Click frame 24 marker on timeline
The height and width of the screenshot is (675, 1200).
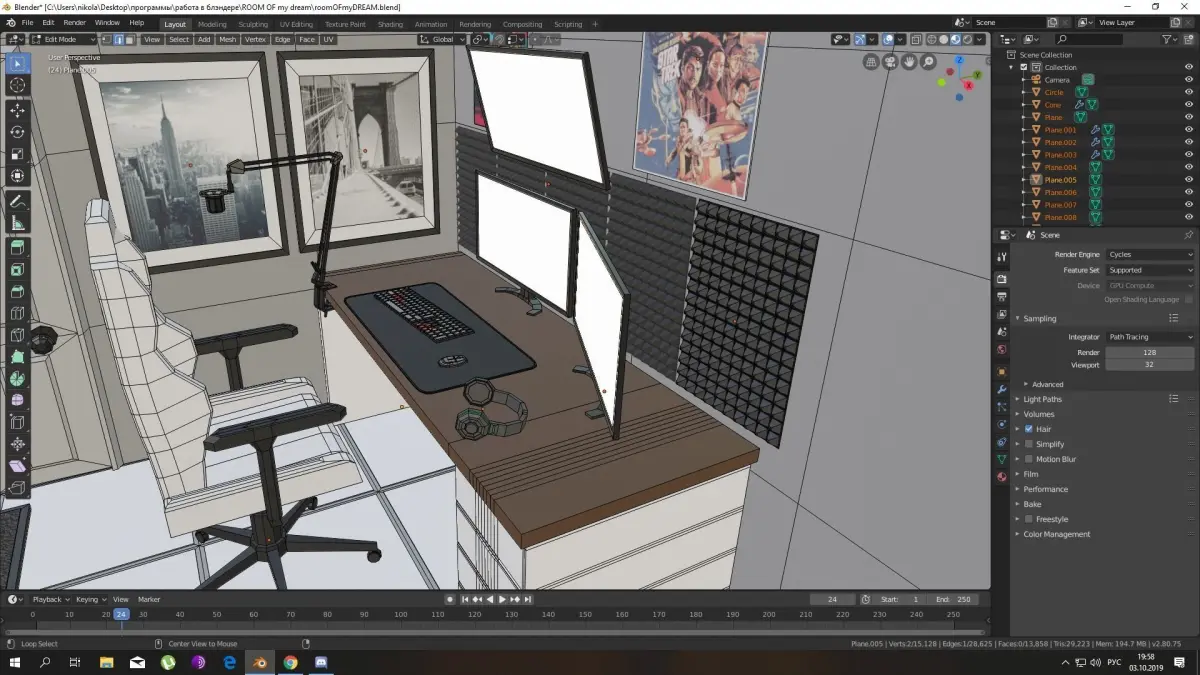121,614
